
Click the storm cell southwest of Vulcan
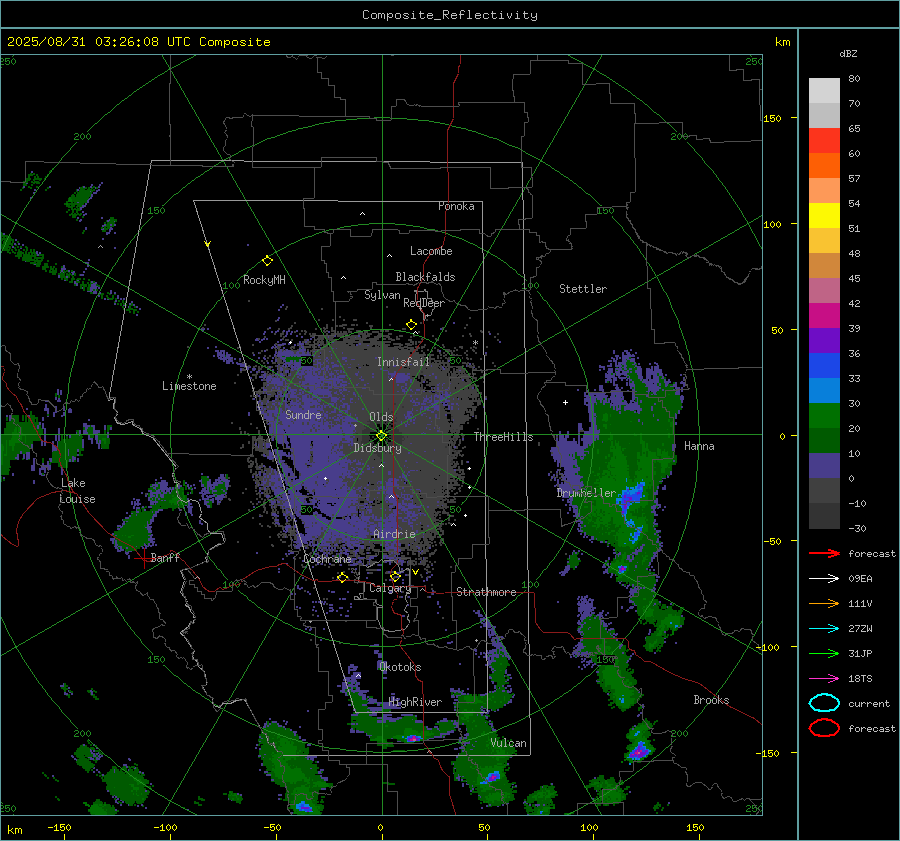click(491, 777)
